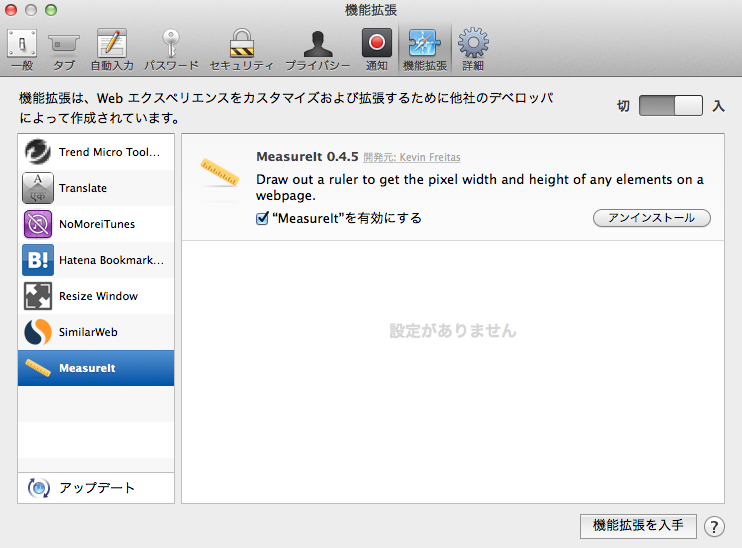Click the yellow minimize window button
This screenshot has height=548, width=742.
tap(31, 10)
